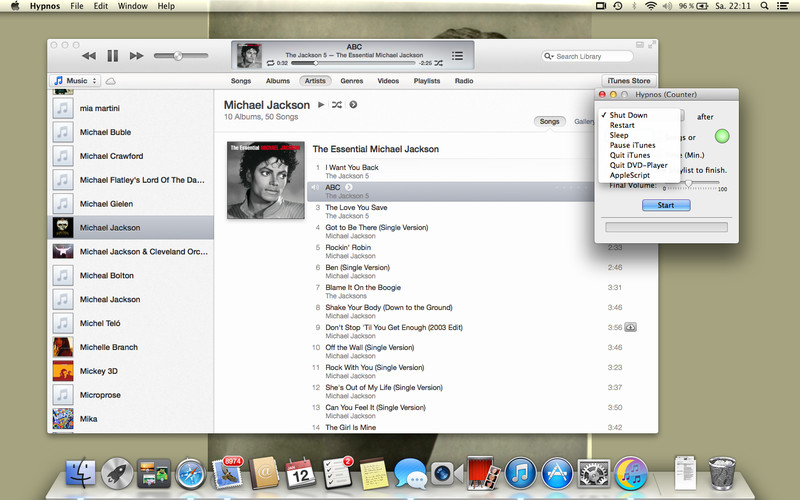This screenshot has width=800, height=500.
Task: Open Spotlight search in the menu bar
Action: click(x=764, y=6)
